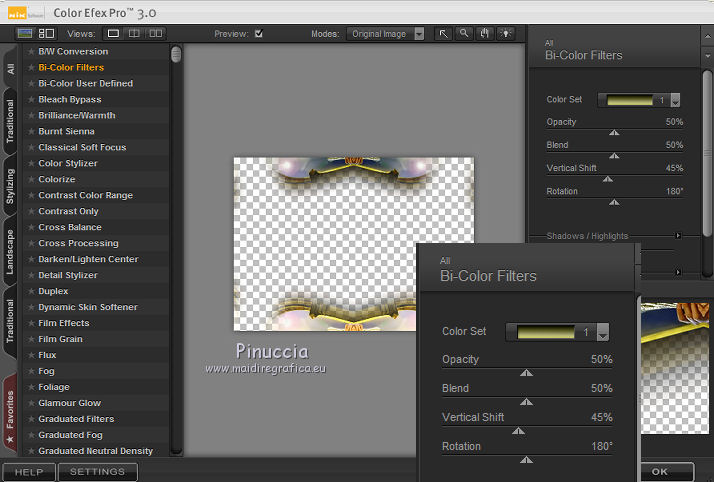Image resolution: width=714 pixels, height=482 pixels.
Task: Click star icon beside Graduated Fog
Action: coord(31,435)
